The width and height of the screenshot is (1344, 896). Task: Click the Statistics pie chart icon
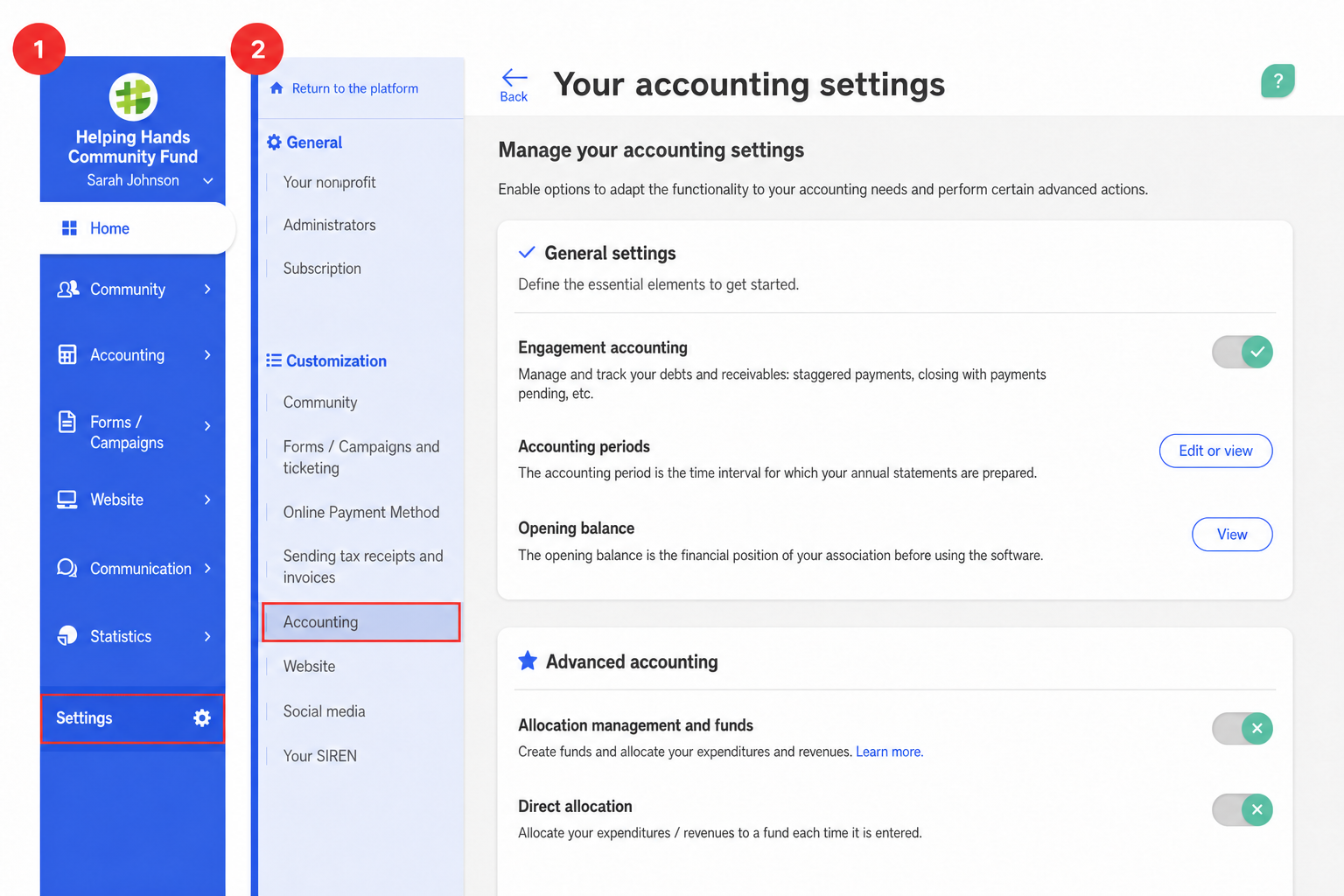pos(67,636)
